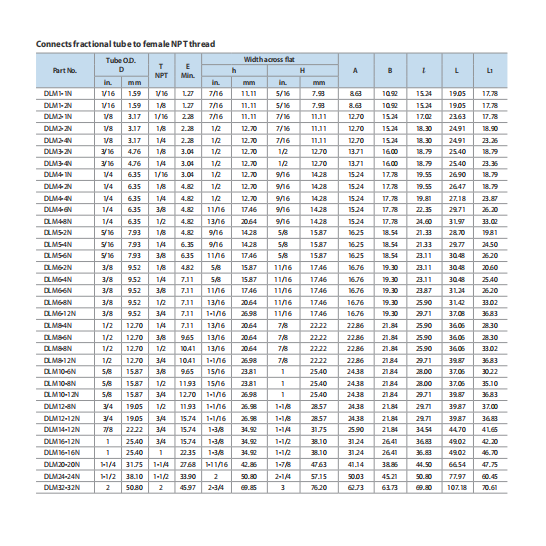
Task: Select the L1 column header
Action: tap(490, 71)
